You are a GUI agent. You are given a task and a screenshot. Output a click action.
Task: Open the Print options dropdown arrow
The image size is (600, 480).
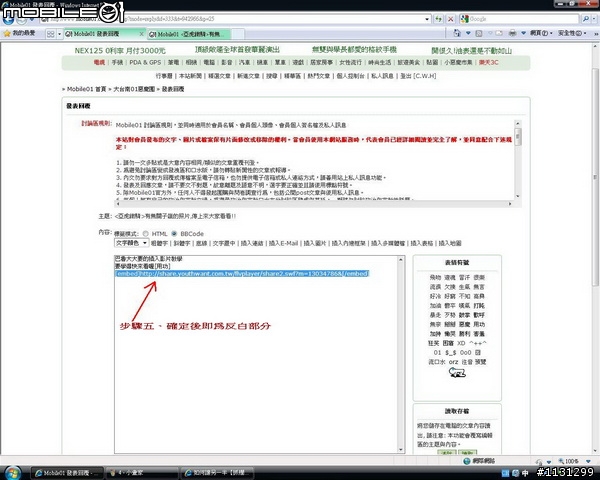click(523, 33)
